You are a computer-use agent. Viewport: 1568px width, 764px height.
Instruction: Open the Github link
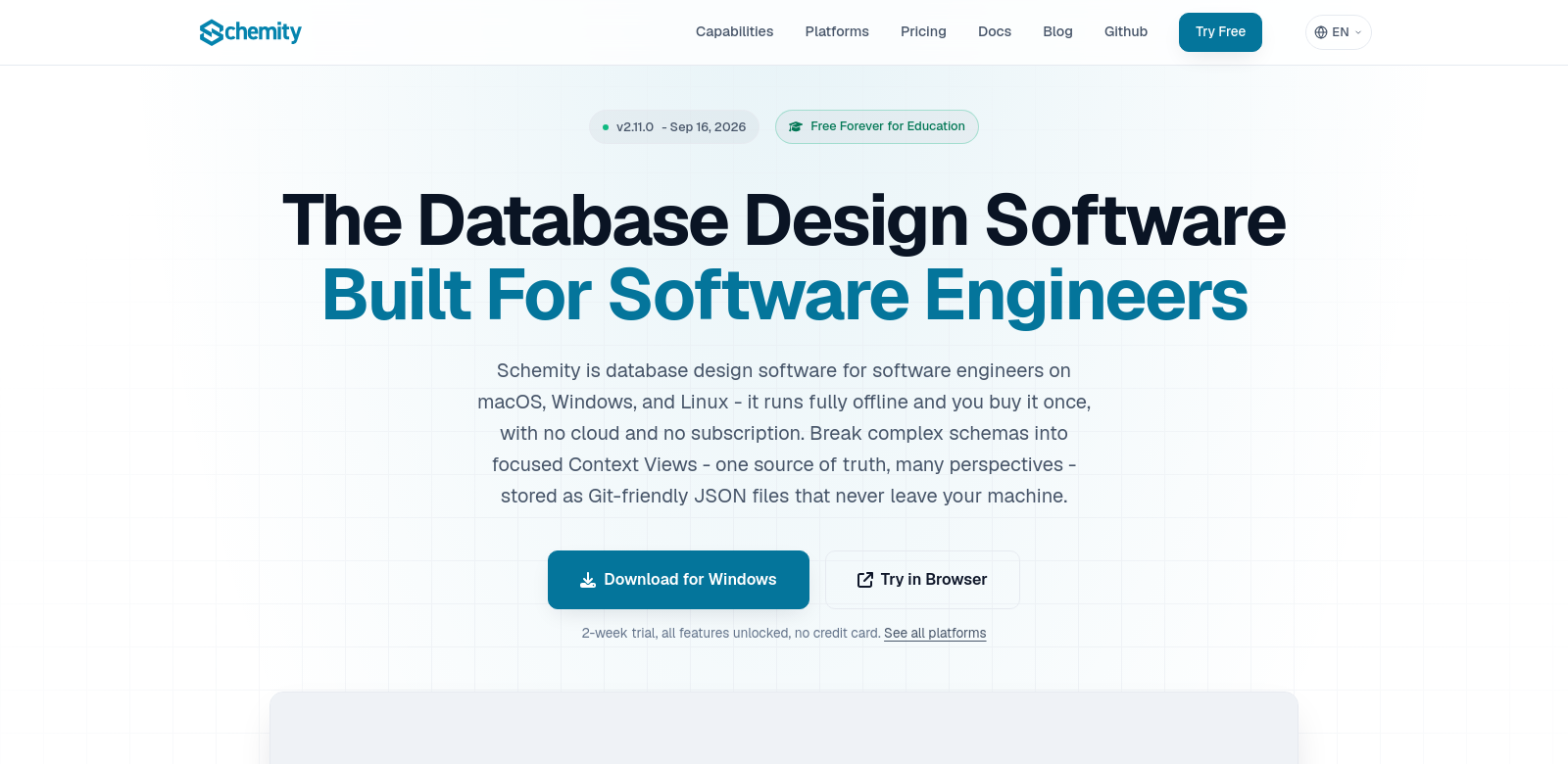[x=1126, y=31]
